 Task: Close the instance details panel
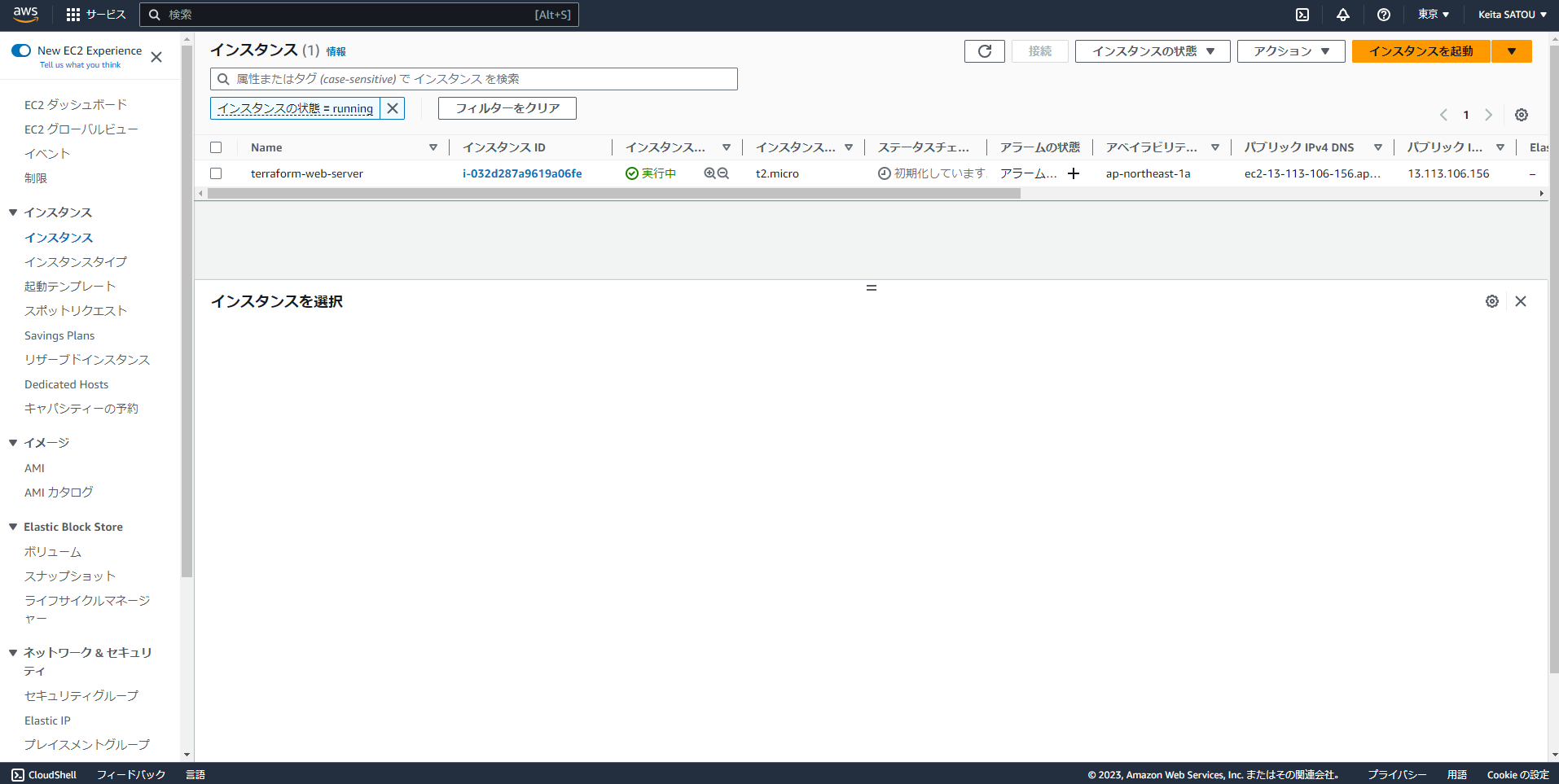click(1521, 301)
